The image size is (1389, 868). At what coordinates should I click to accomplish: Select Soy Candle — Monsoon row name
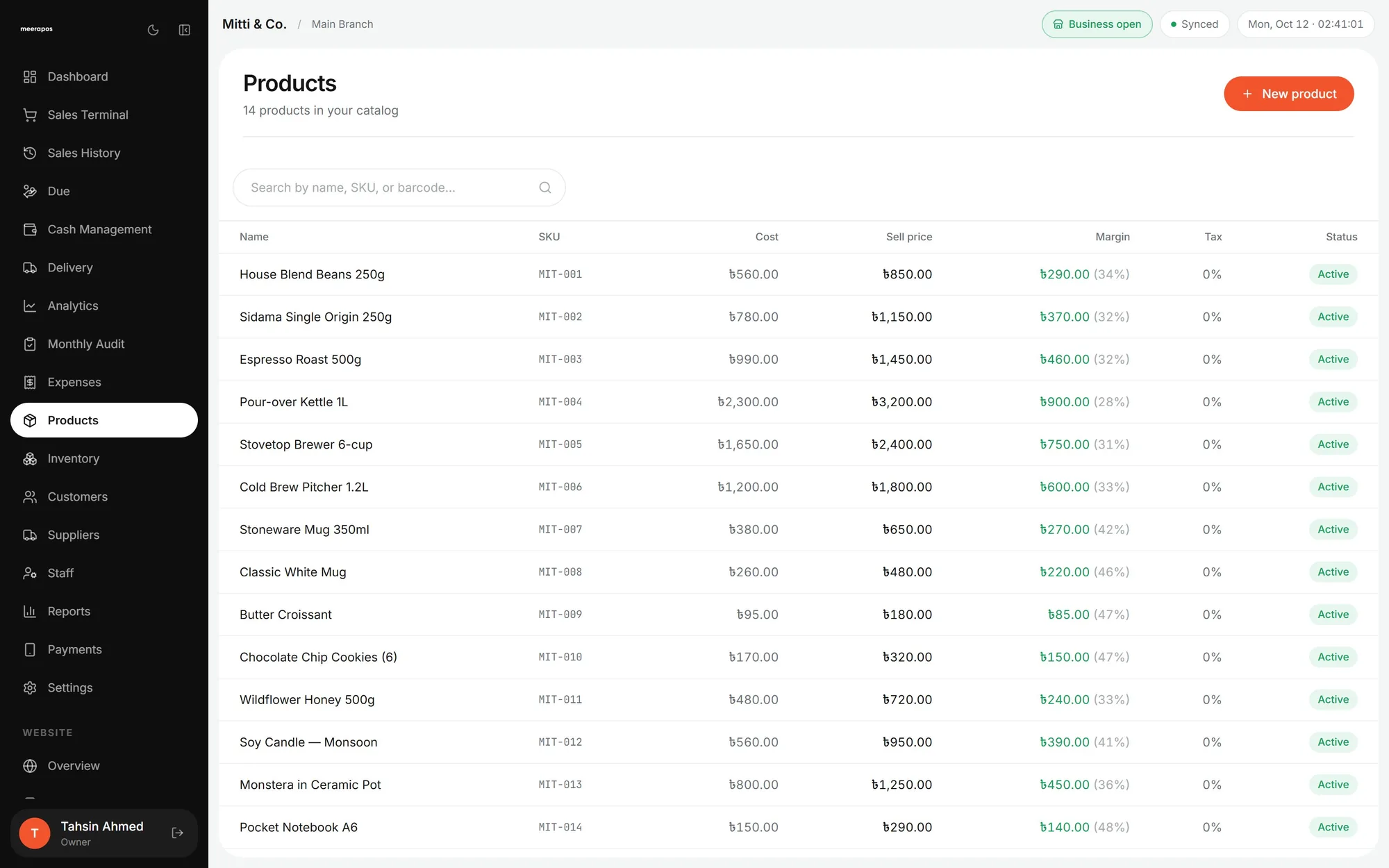point(308,742)
